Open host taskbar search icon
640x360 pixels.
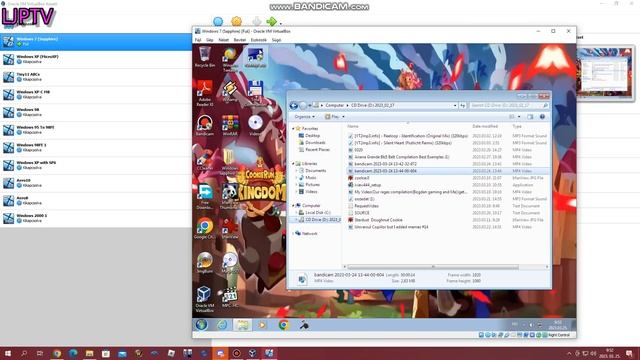[x=24, y=353]
